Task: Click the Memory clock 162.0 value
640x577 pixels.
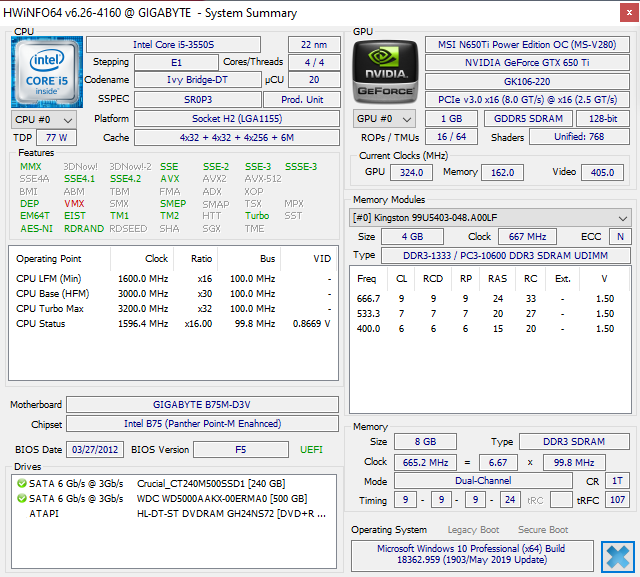Action: pyautogui.click(x=502, y=173)
